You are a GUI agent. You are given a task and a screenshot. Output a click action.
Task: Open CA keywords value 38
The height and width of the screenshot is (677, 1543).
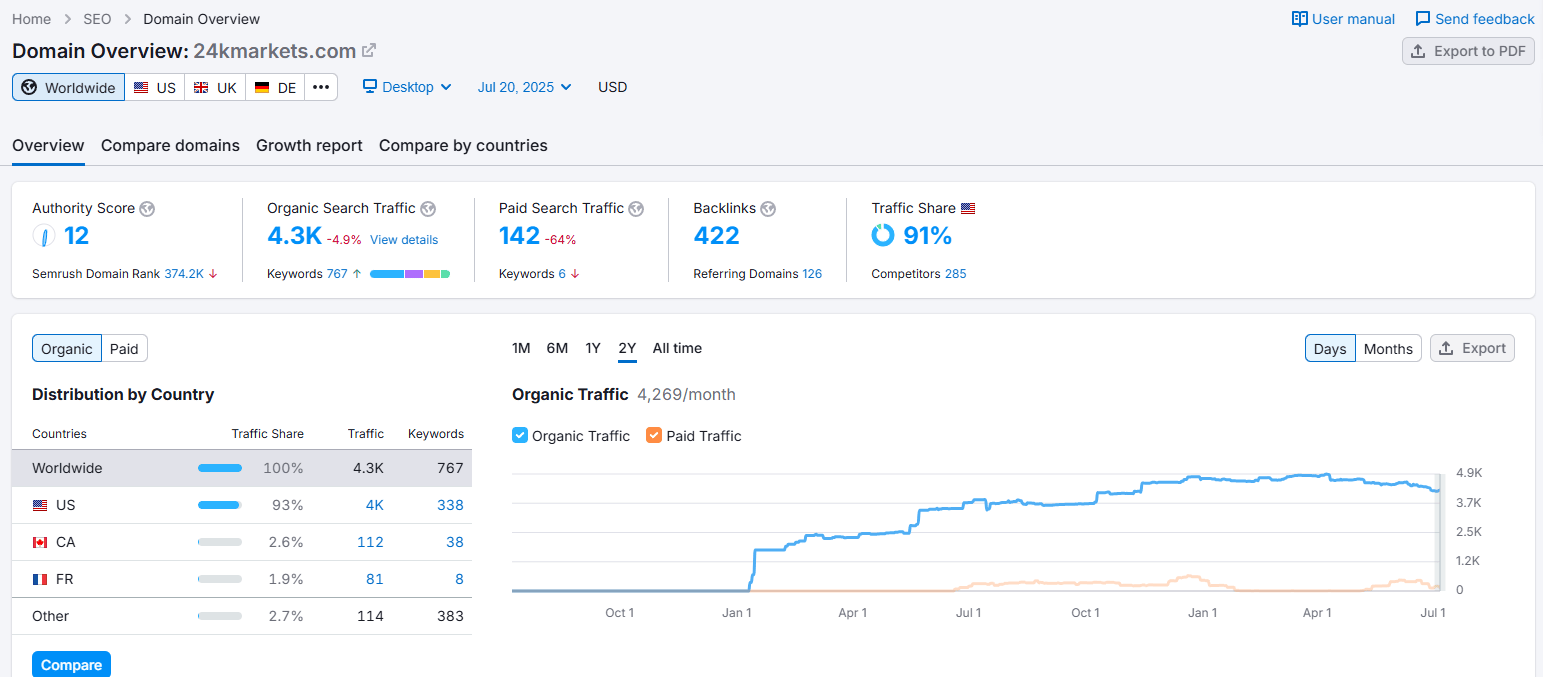click(x=455, y=542)
